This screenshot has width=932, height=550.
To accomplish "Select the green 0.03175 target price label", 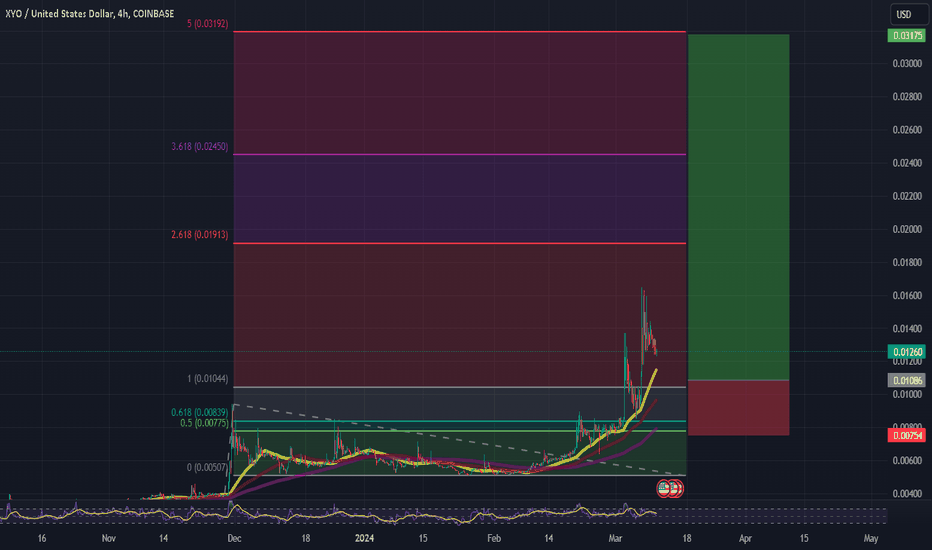I will (x=906, y=36).
